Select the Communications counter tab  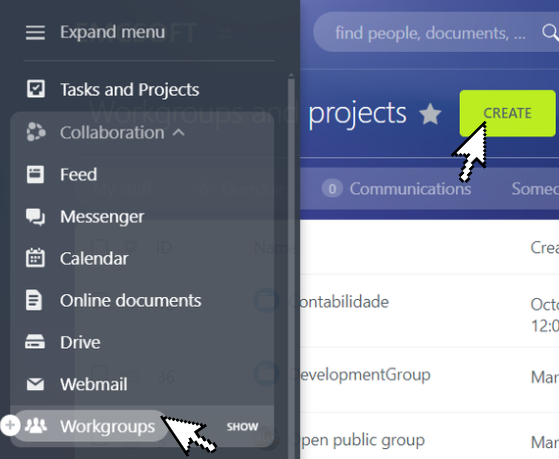pyautogui.click(x=396, y=189)
